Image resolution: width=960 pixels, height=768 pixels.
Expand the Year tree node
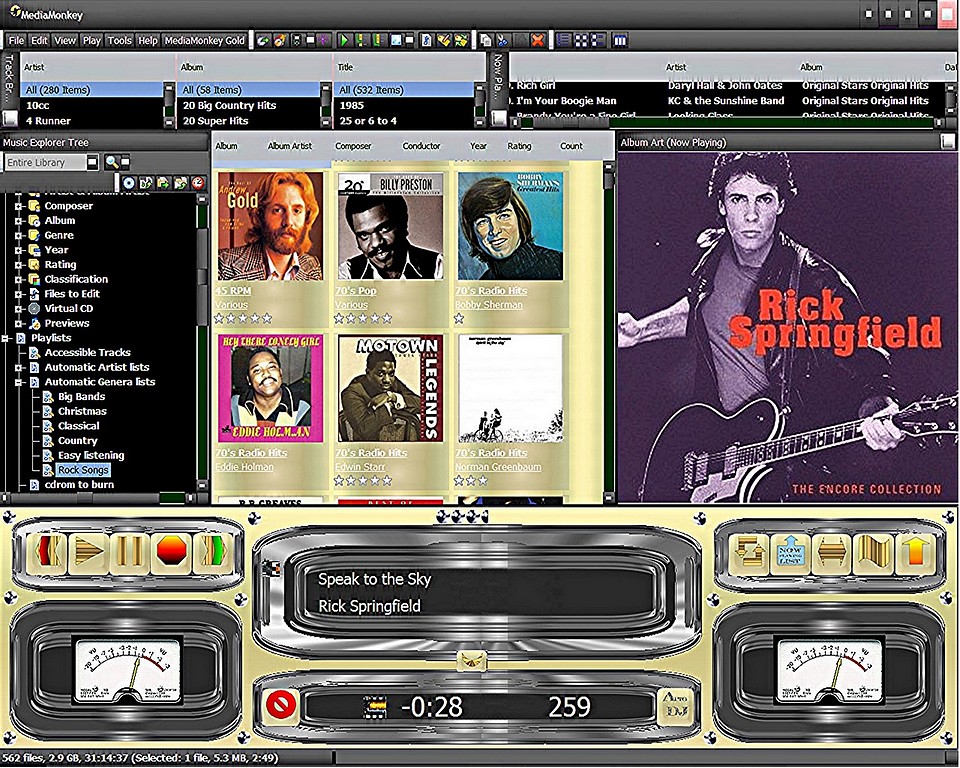click(x=19, y=250)
